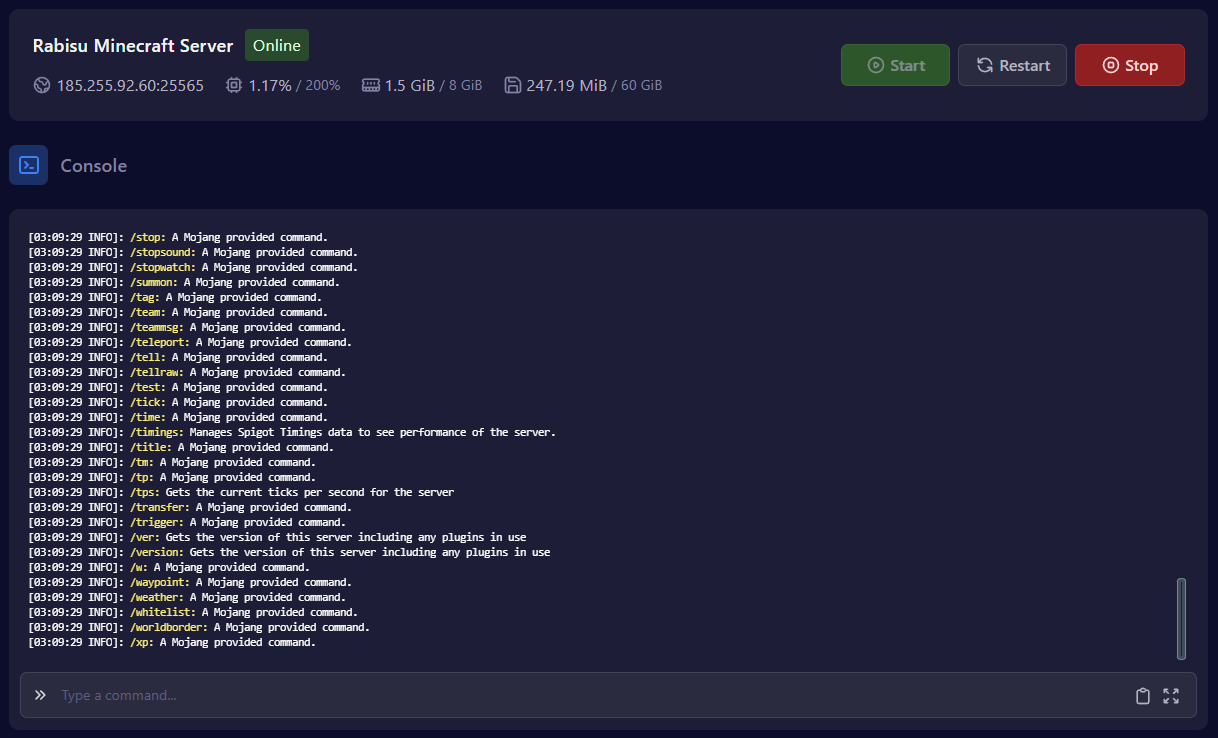The width and height of the screenshot is (1218, 738).
Task: Click the /whitelist command log line
Action: tap(193, 612)
